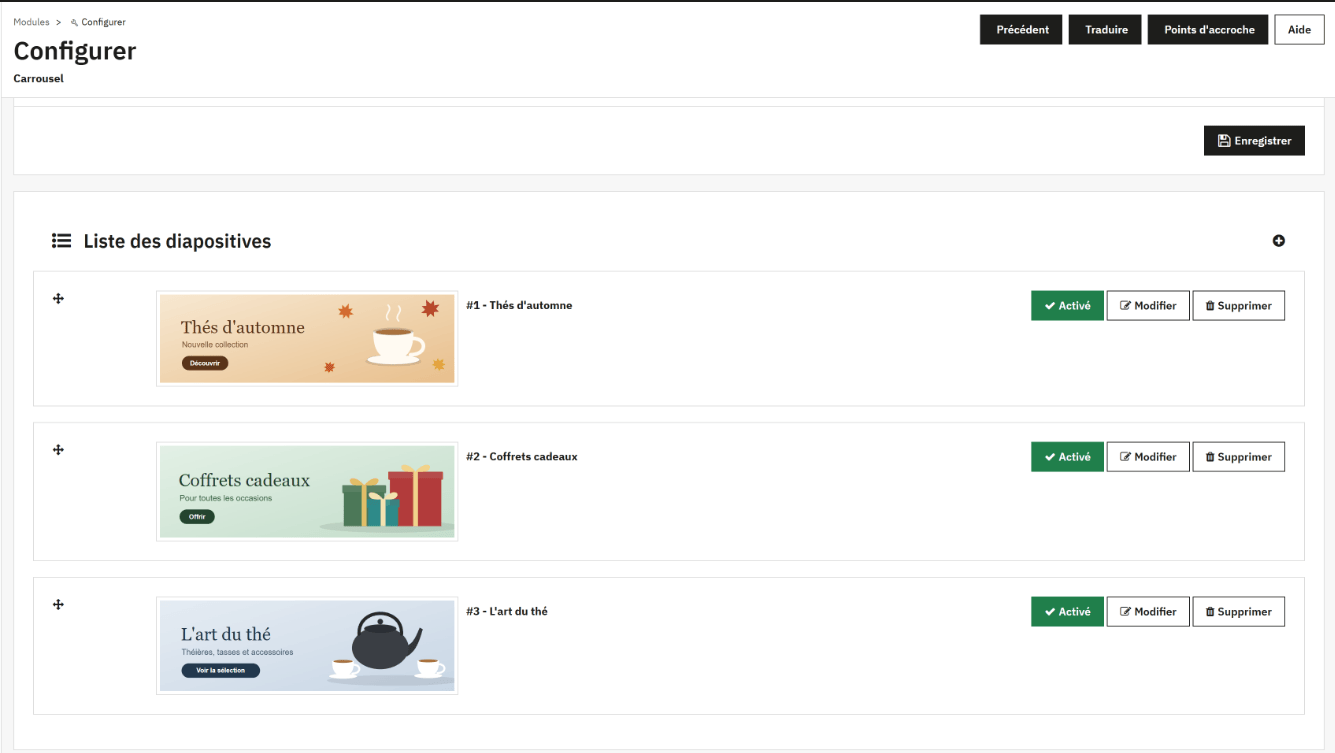
Task: Toggle Activé status for L'art du thé slide
Action: click(1067, 612)
